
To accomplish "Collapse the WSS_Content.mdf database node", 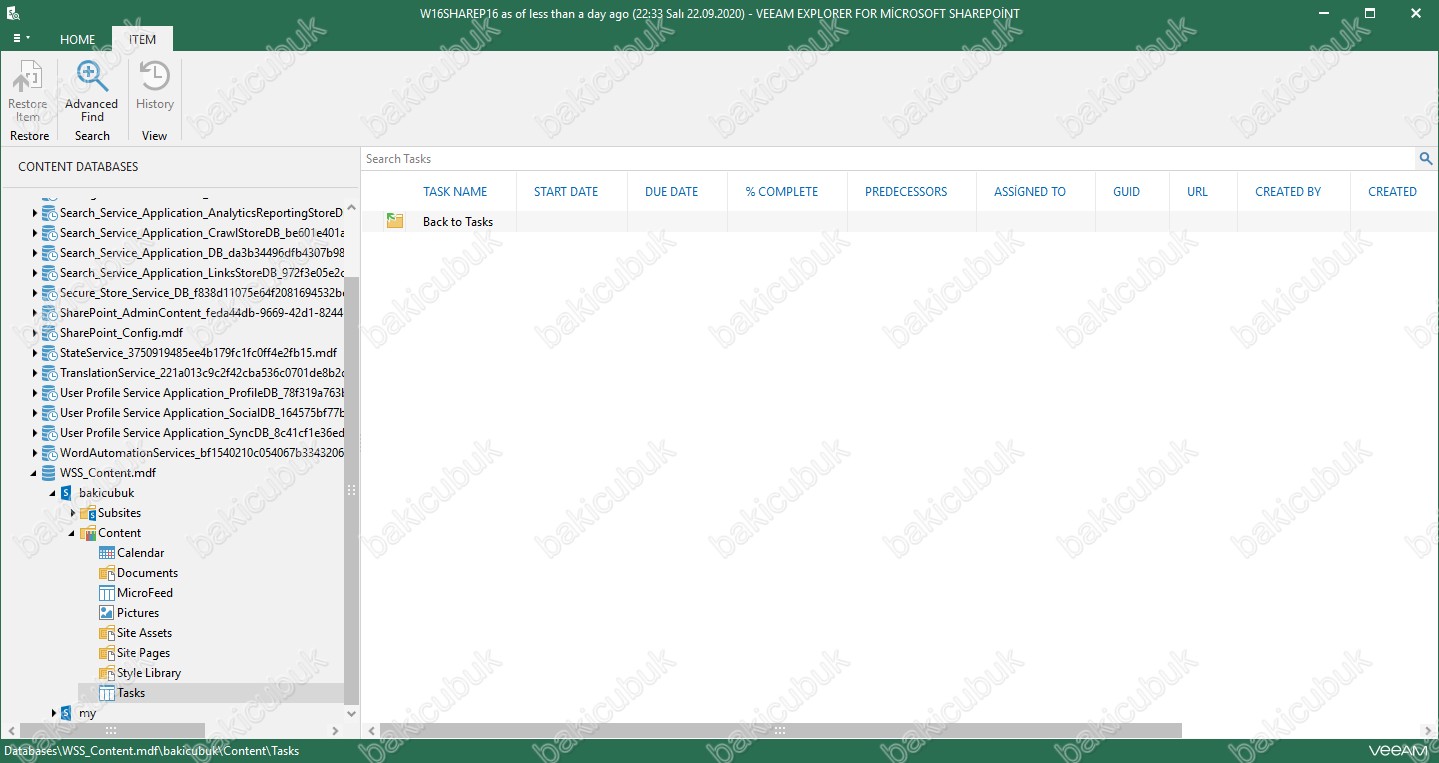I will coord(35,473).
